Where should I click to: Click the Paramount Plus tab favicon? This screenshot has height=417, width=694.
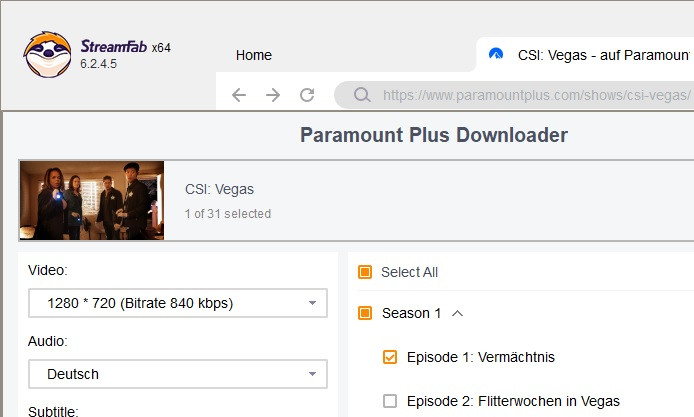[496, 54]
